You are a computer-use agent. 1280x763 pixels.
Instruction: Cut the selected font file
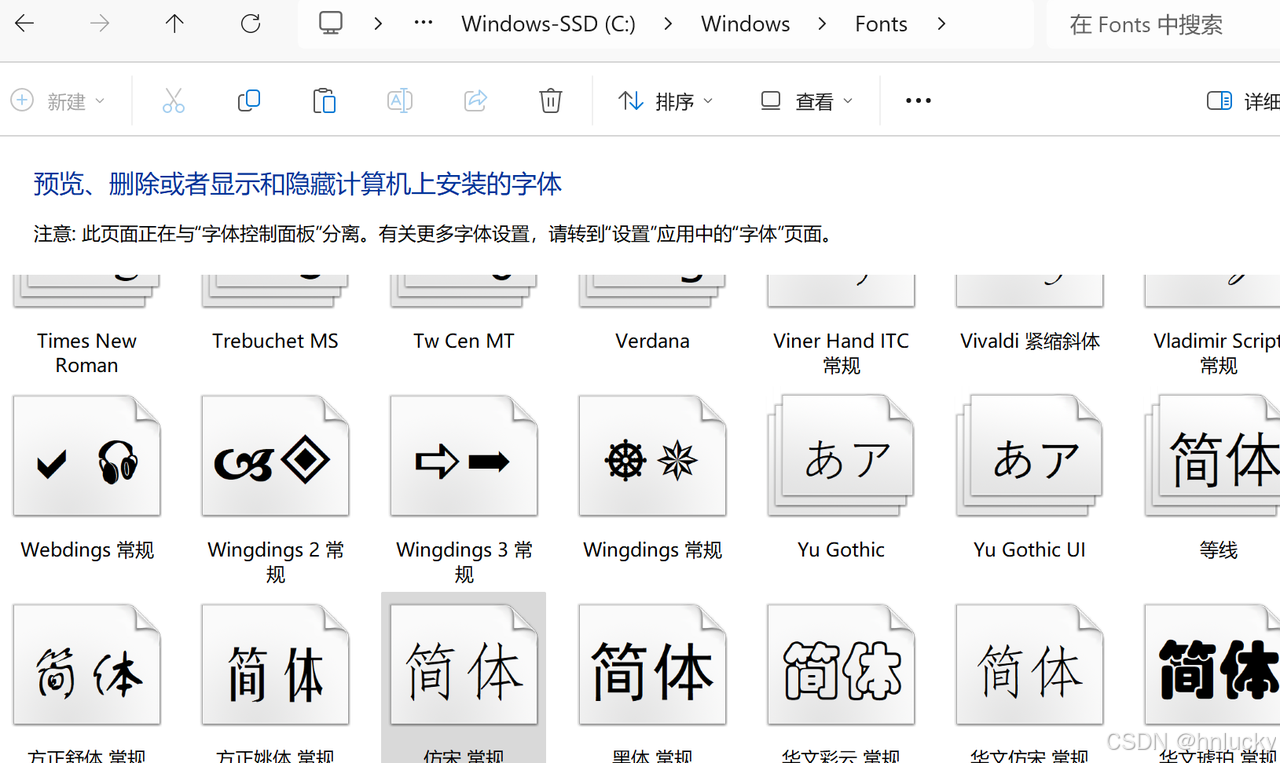coord(173,100)
